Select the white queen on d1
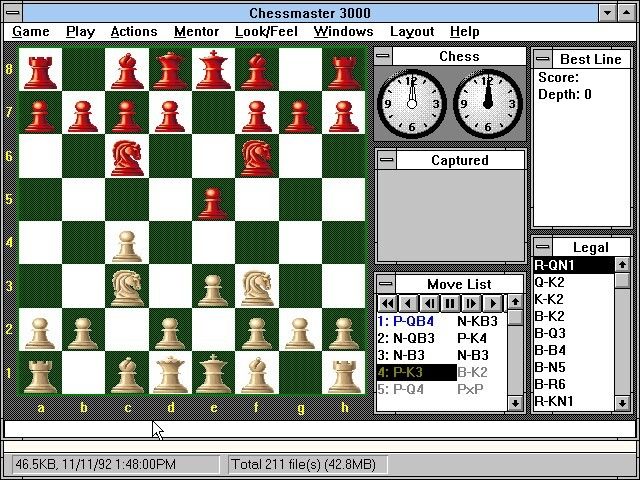The image size is (640, 480). point(169,373)
